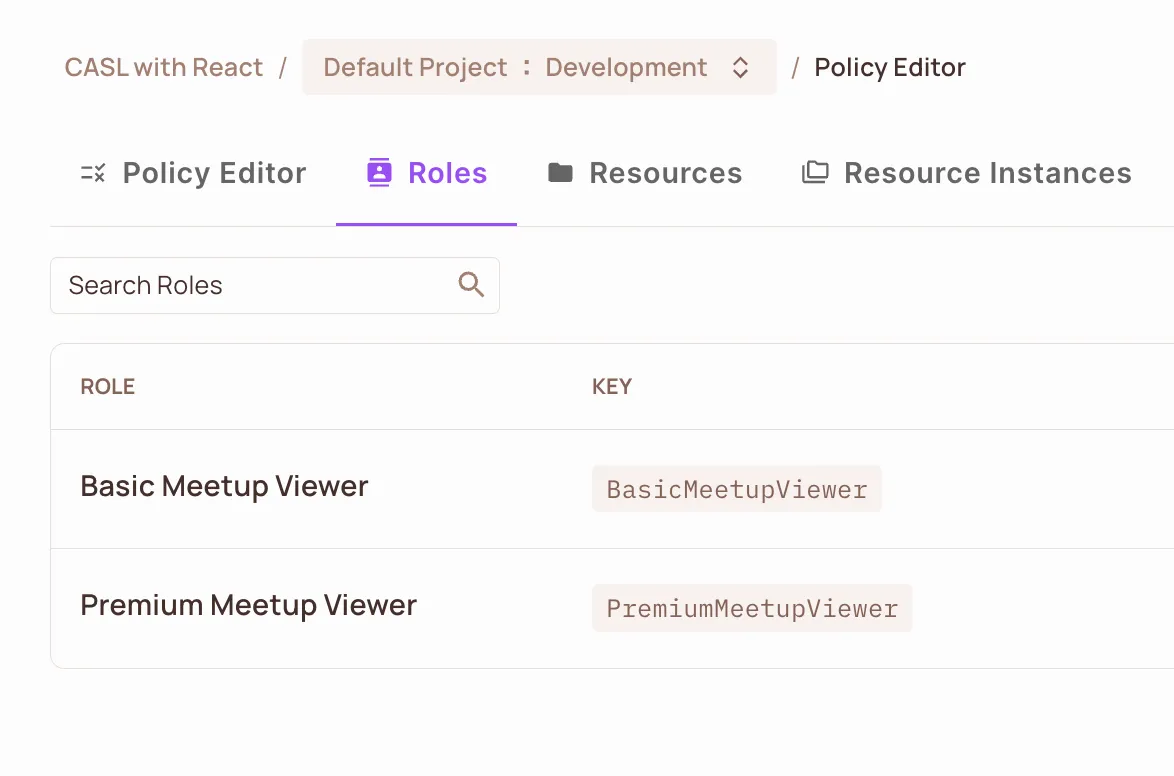Open the Default Project selector
The image size is (1174, 776).
(x=416, y=68)
